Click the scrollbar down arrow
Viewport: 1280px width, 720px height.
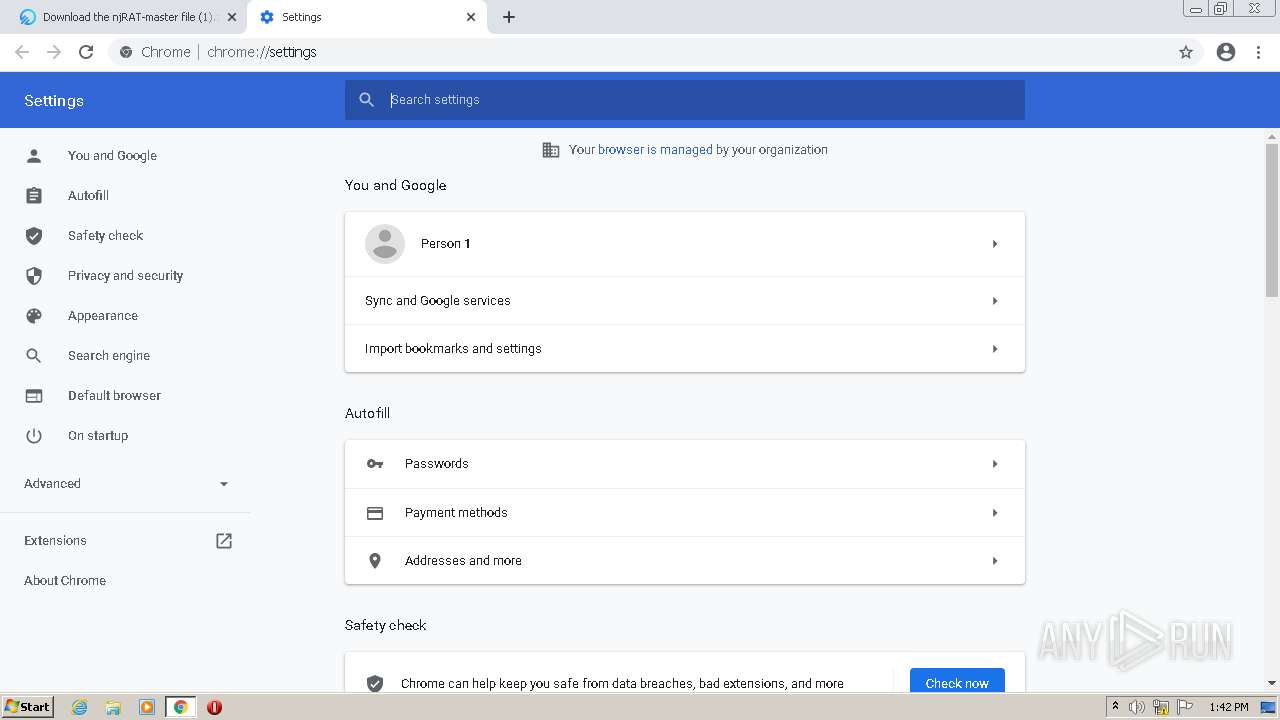[1272, 683]
